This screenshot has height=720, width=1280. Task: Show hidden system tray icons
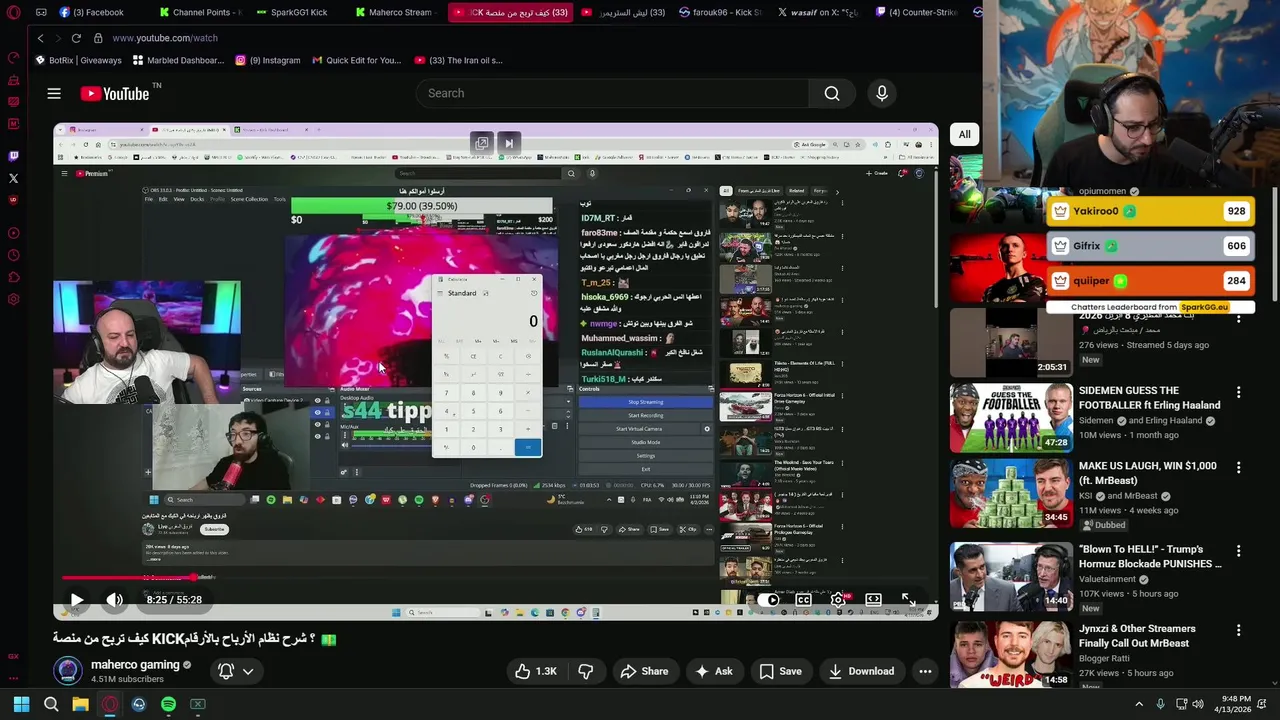pos(1139,704)
